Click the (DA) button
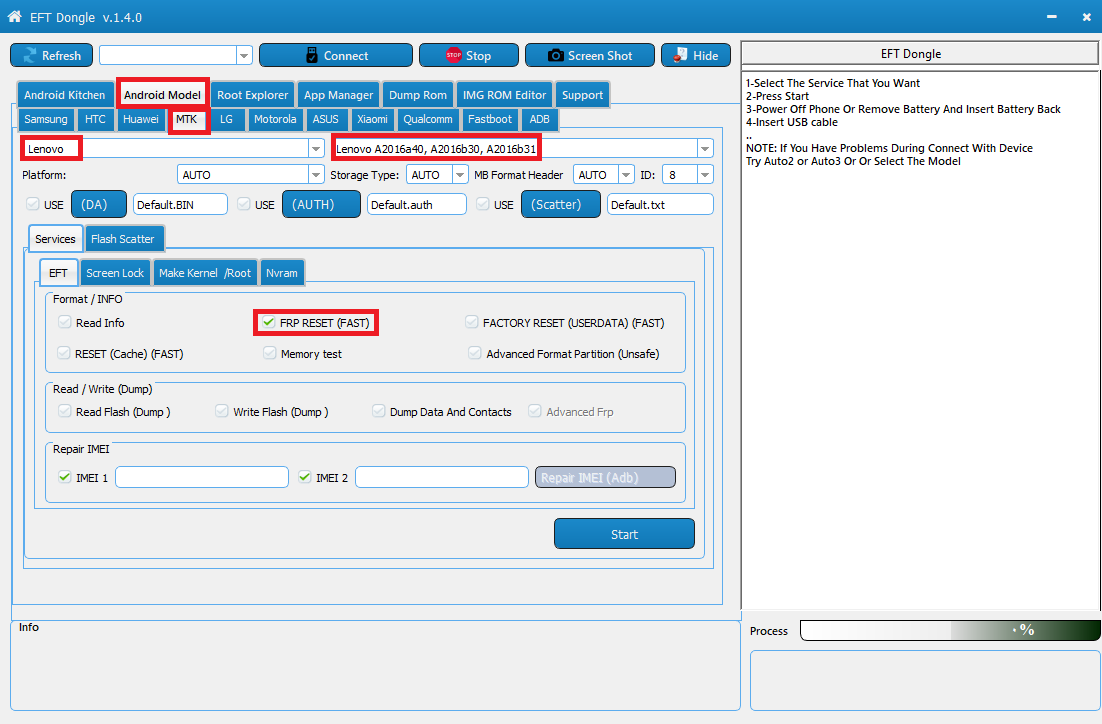The width and height of the screenshot is (1102, 724). click(99, 205)
